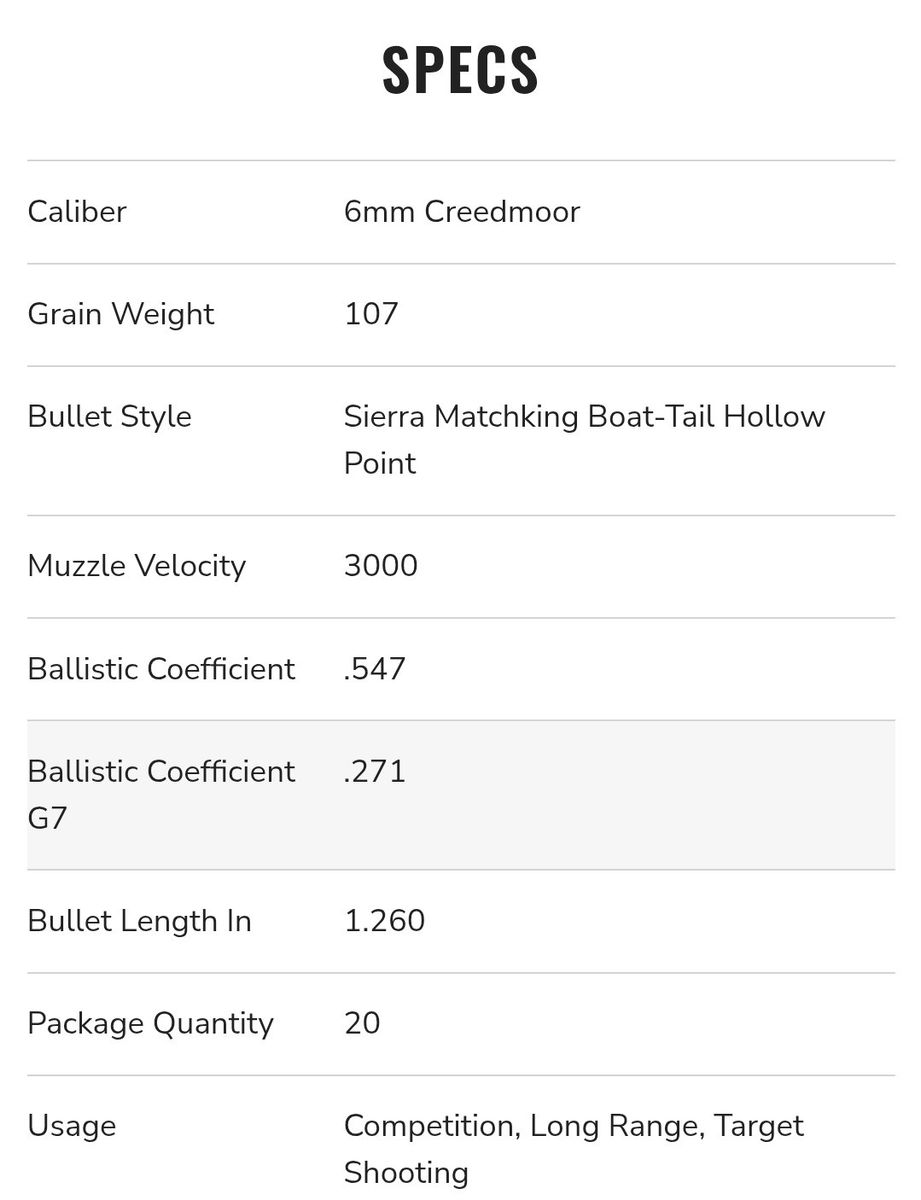Screen dimensions: 921x1200
Task: Click the 6mm Creedmoor caliber value
Action: point(461,212)
